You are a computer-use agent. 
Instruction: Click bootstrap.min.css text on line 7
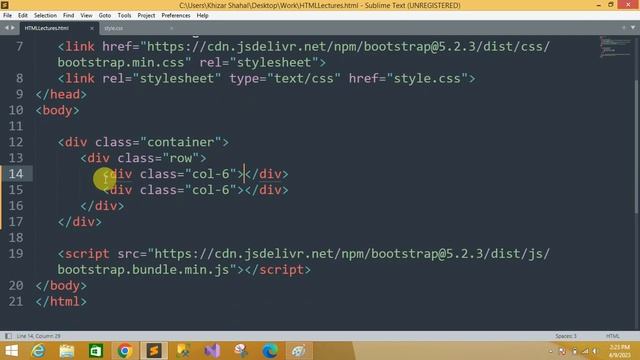[120, 62]
